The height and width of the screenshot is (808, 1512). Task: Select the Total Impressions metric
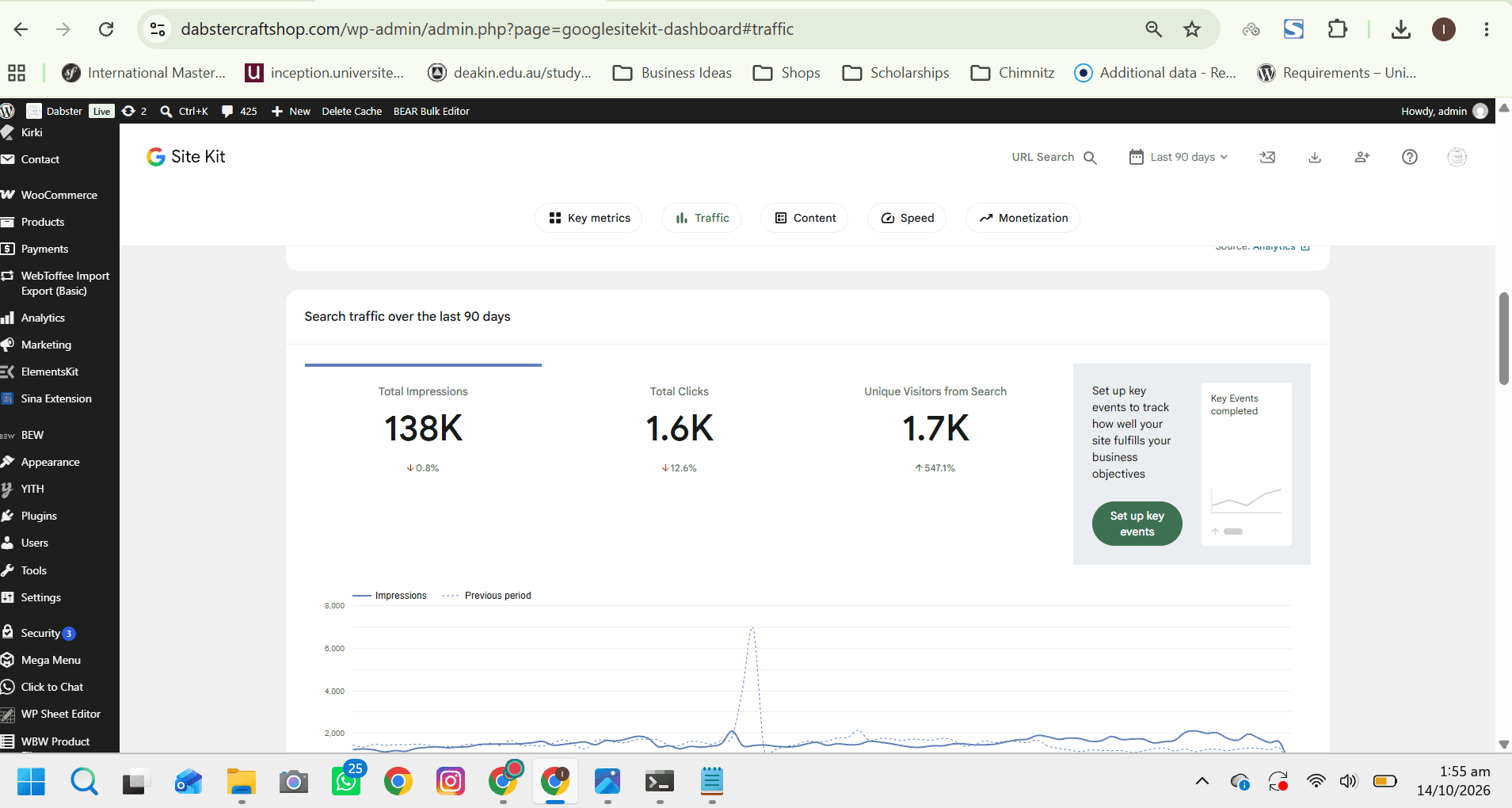423,428
